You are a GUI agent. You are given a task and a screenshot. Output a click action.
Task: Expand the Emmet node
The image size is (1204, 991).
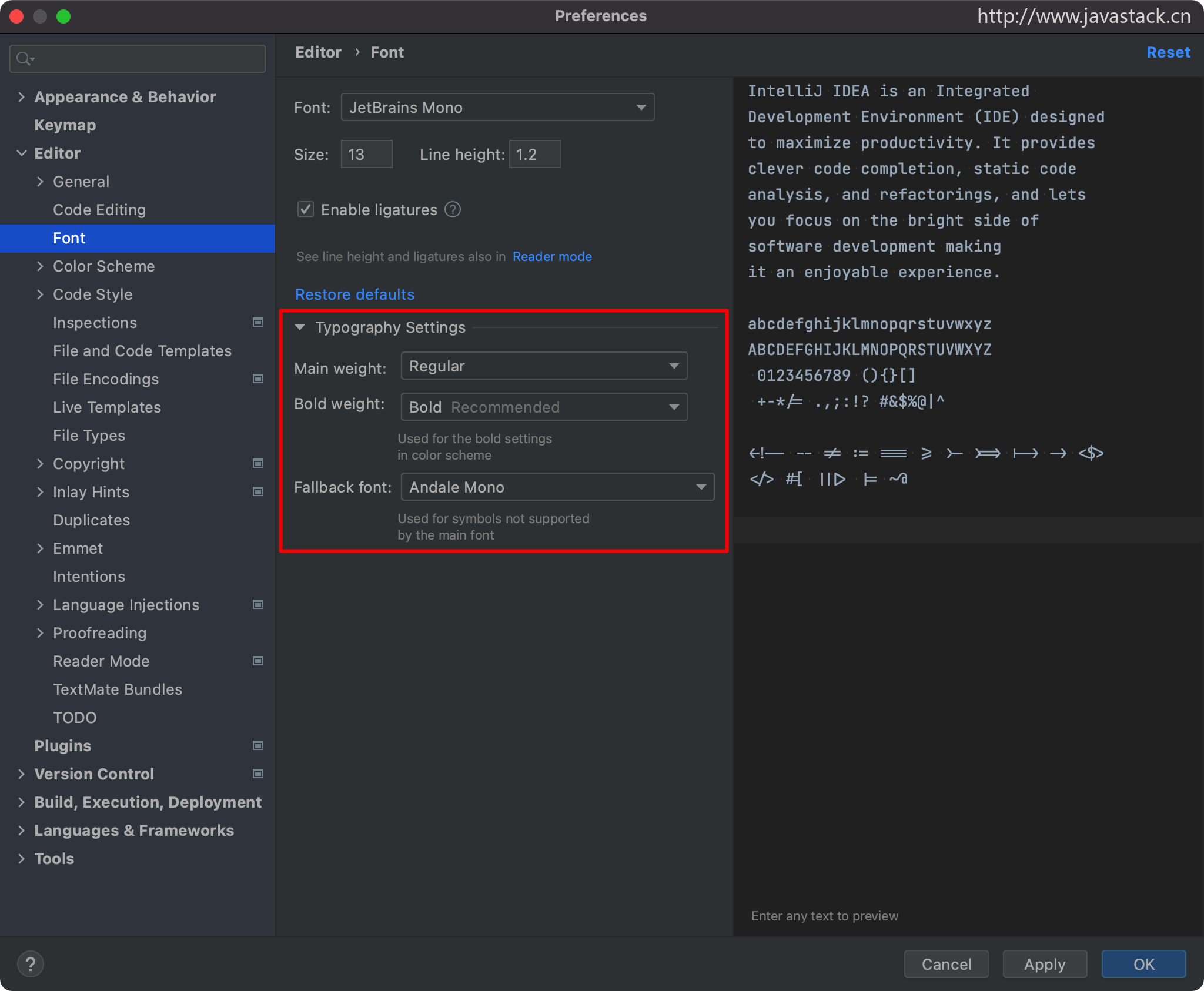[x=40, y=548]
